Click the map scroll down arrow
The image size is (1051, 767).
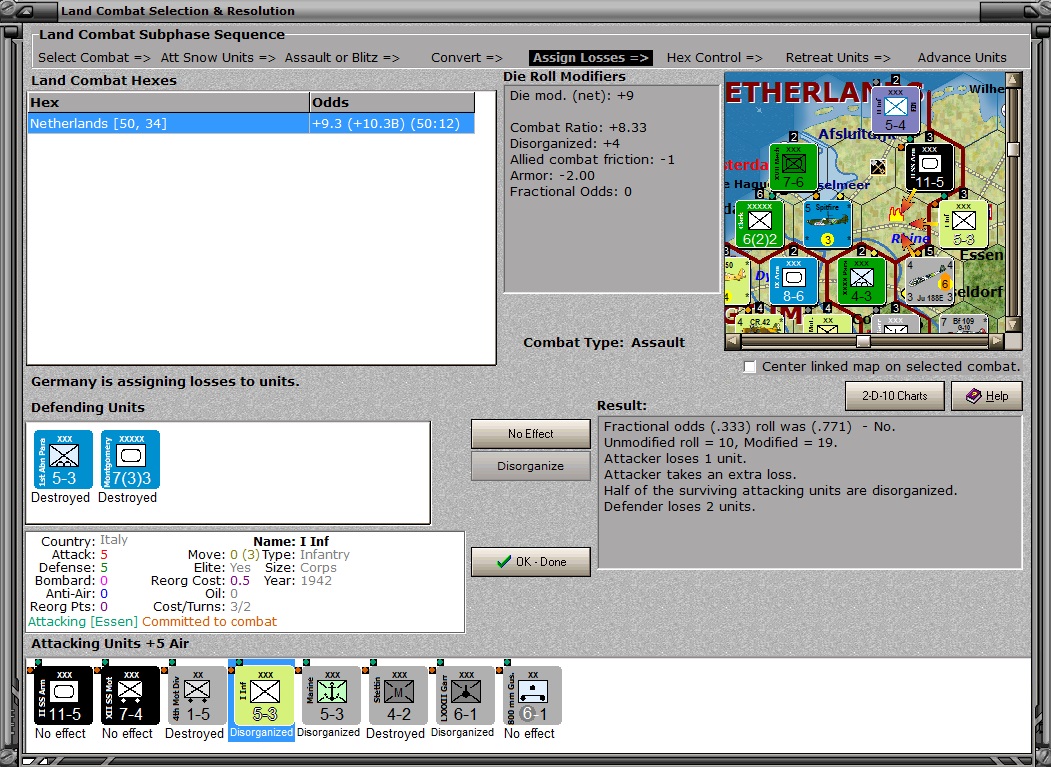point(1013,324)
